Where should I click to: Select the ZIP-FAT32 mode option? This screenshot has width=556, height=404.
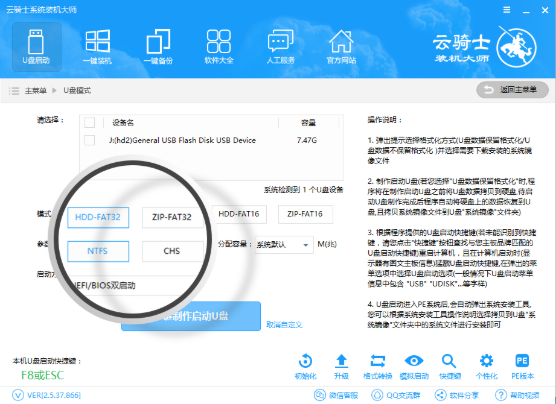click(x=172, y=217)
